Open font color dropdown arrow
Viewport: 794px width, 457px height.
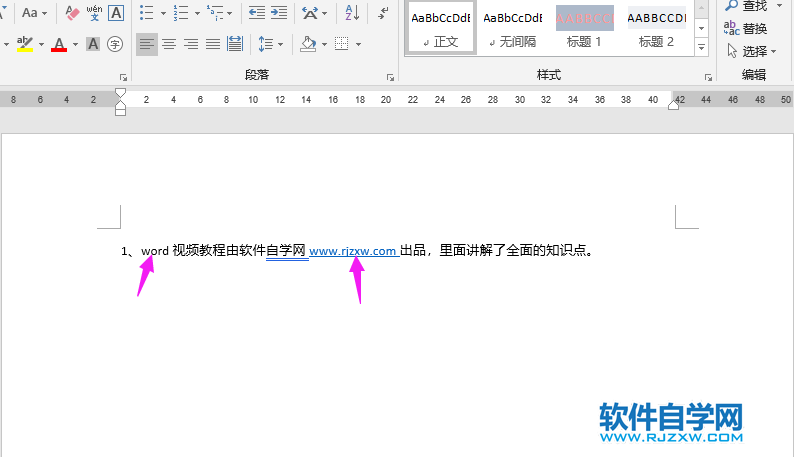click(75, 45)
